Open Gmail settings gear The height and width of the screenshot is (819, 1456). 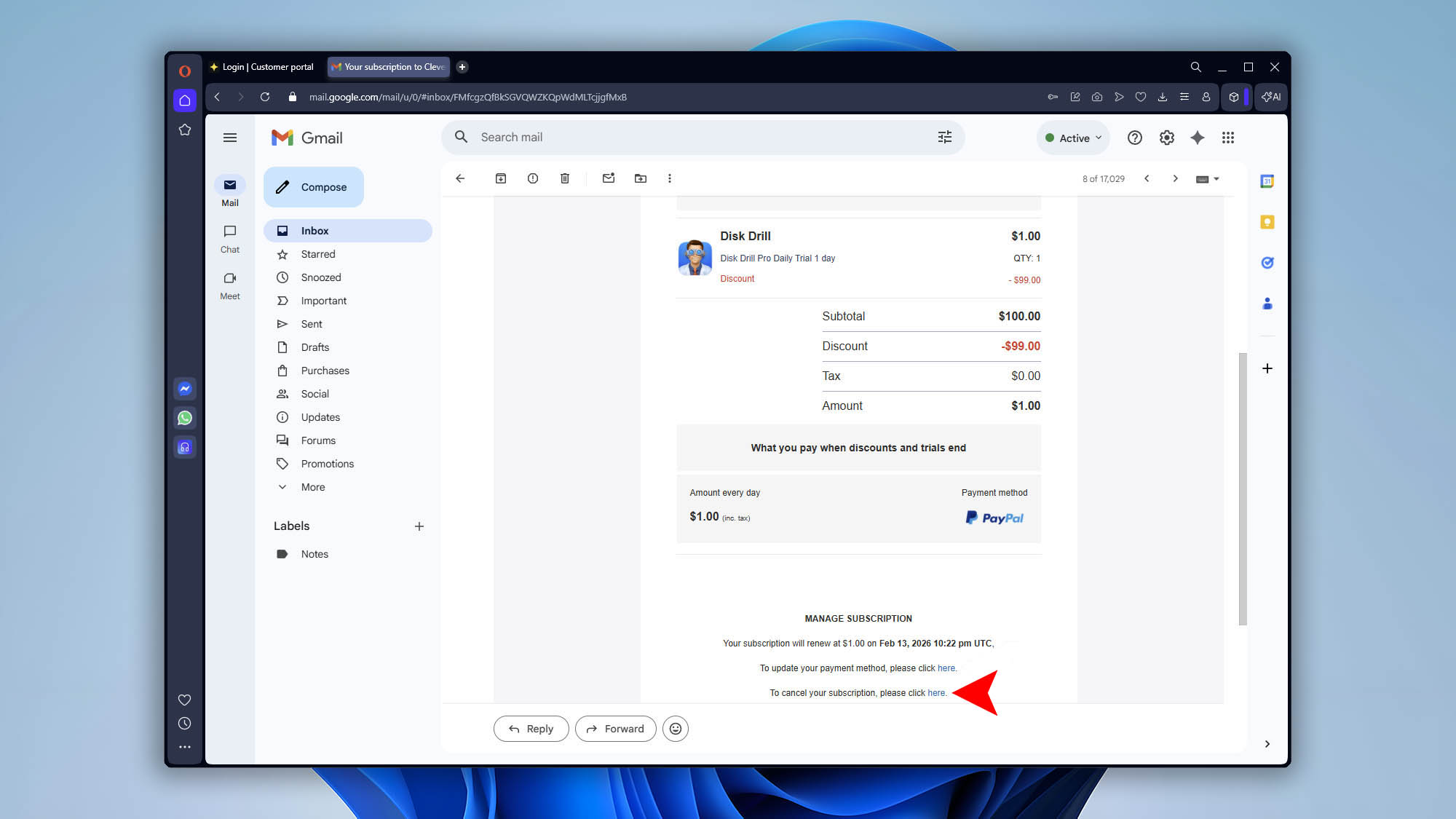pyautogui.click(x=1166, y=137)
